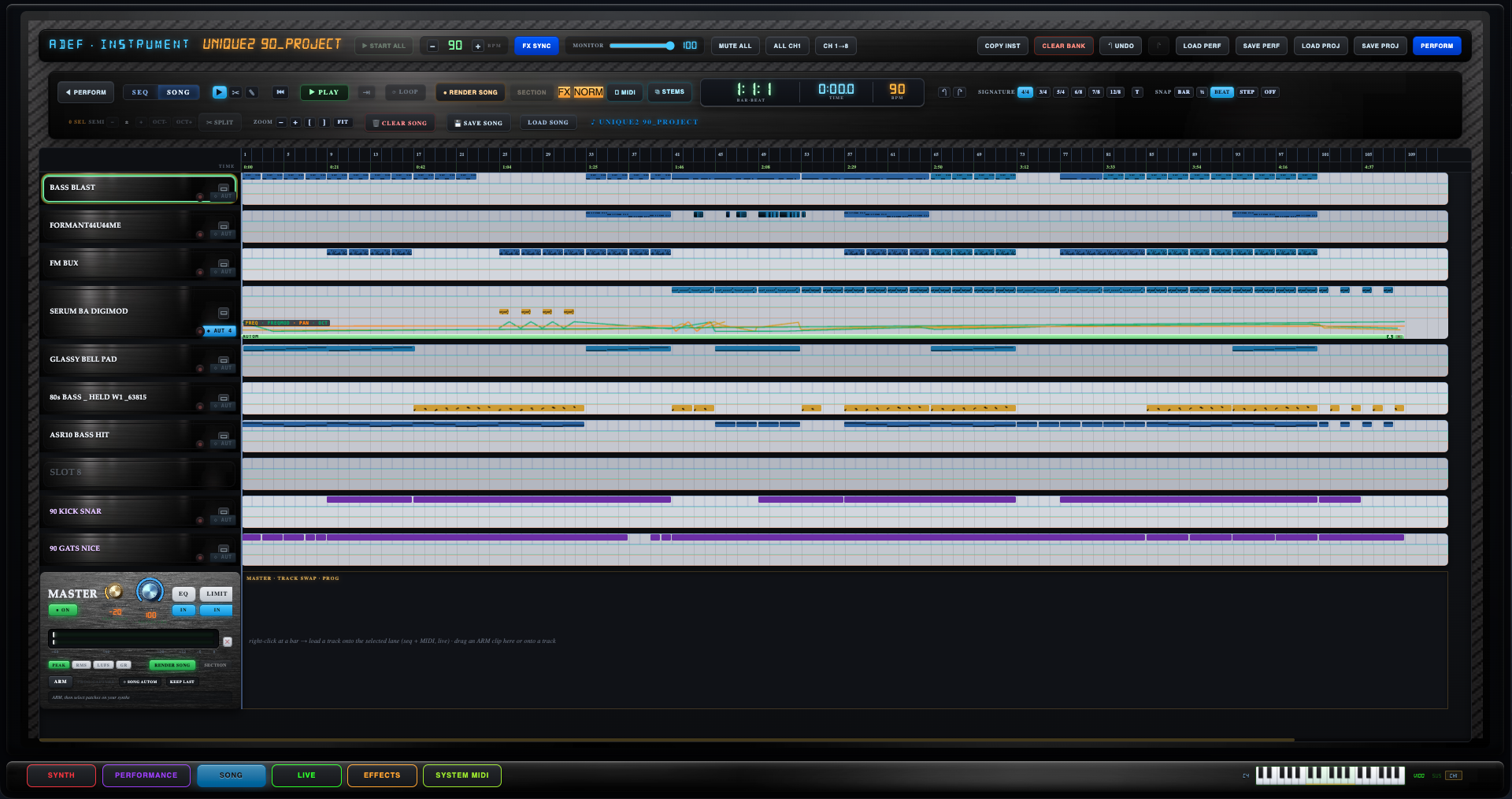Viewport: 1512px width, 799px height.
Task: Toggle AUT 4 on SERUM BA DIGIMOD
Action: point(219,331)
